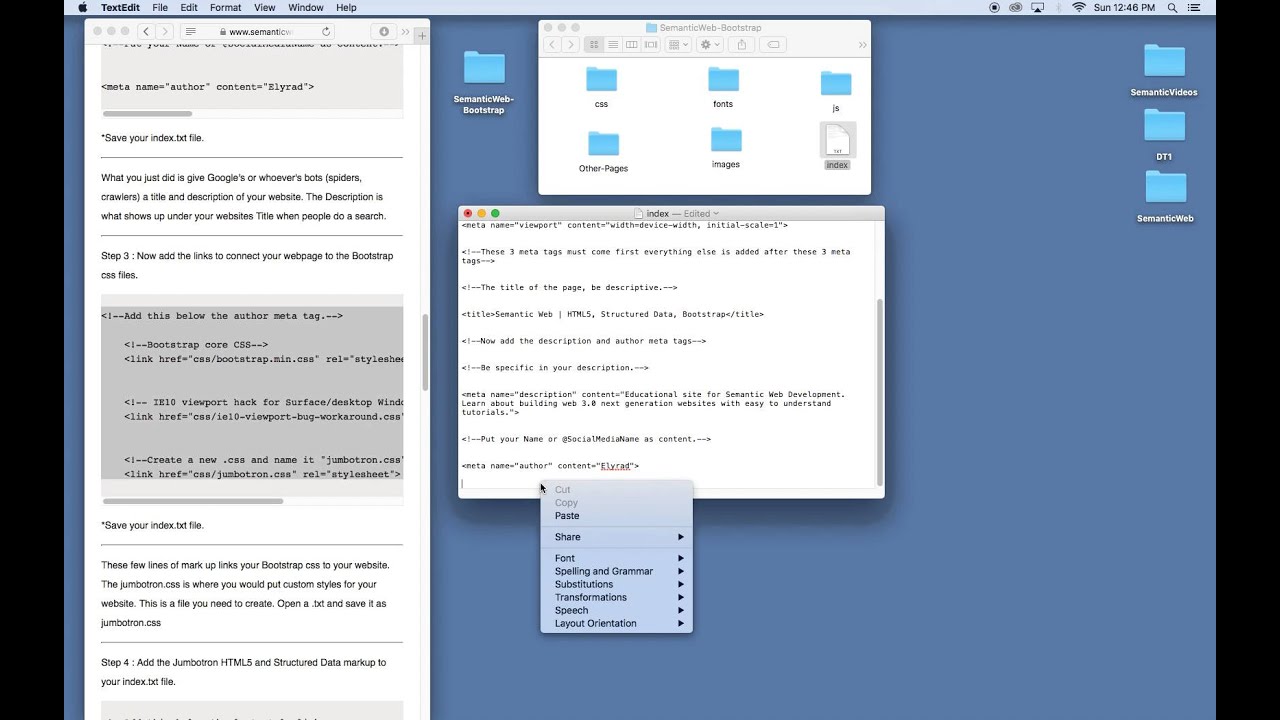Expand Share submenu in context menu

pos(616,537)
